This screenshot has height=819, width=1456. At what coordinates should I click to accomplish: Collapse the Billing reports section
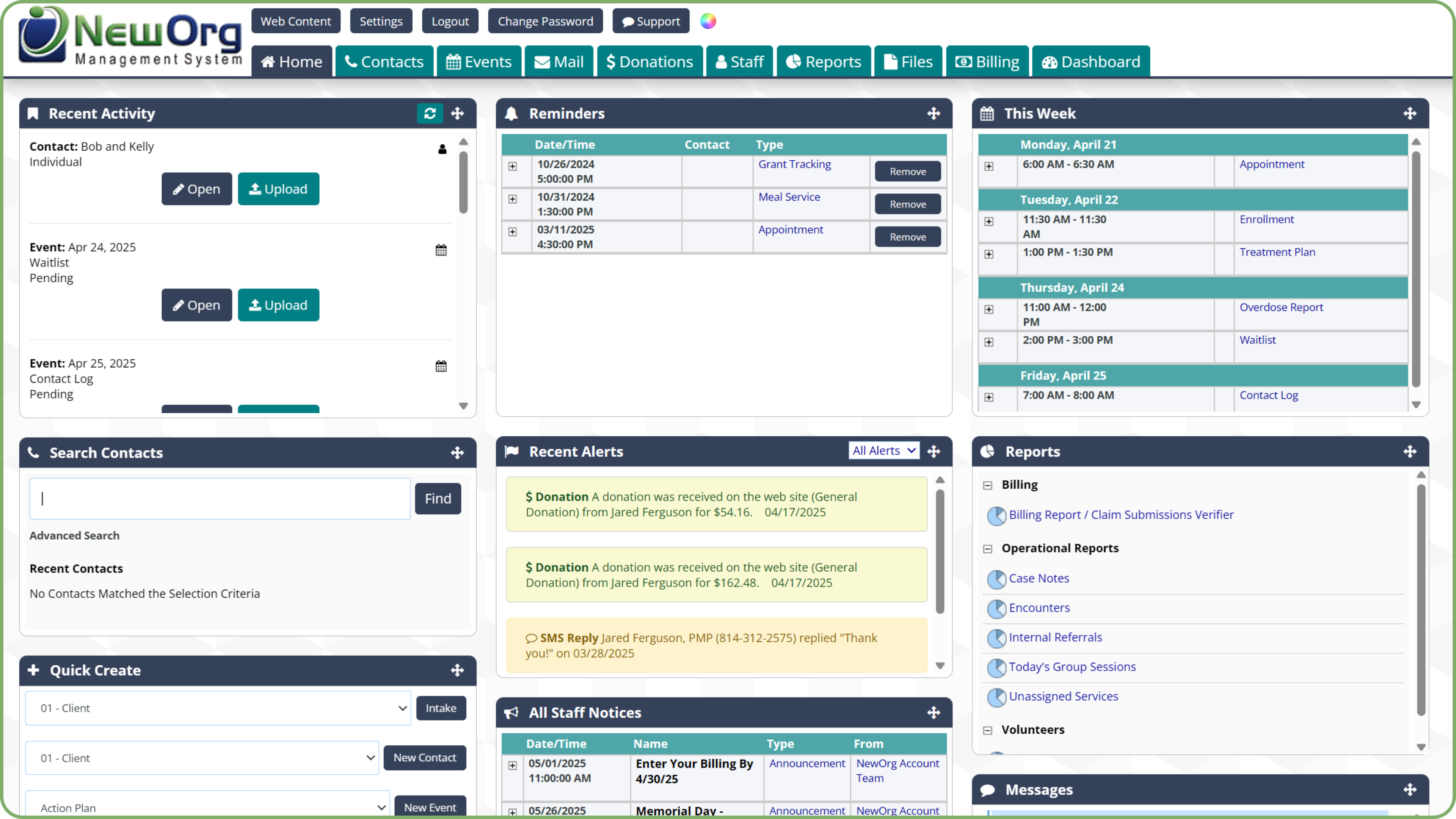click(x=987, y=485)
